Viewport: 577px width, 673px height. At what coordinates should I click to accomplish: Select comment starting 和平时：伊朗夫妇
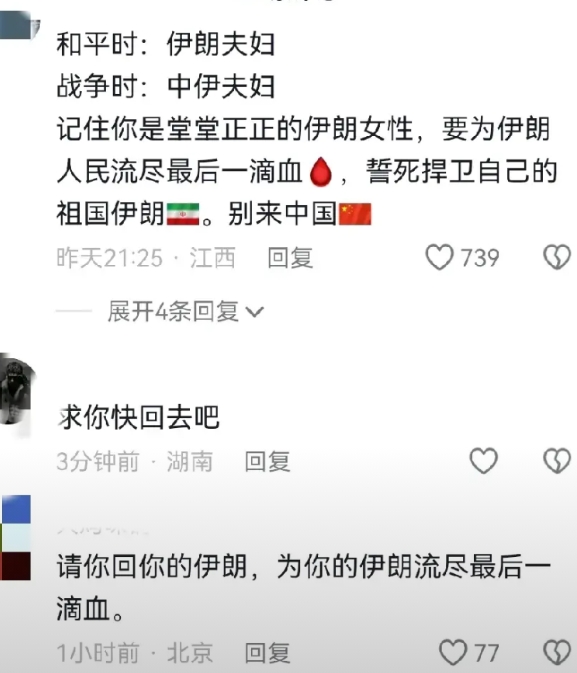pos(307,129)
